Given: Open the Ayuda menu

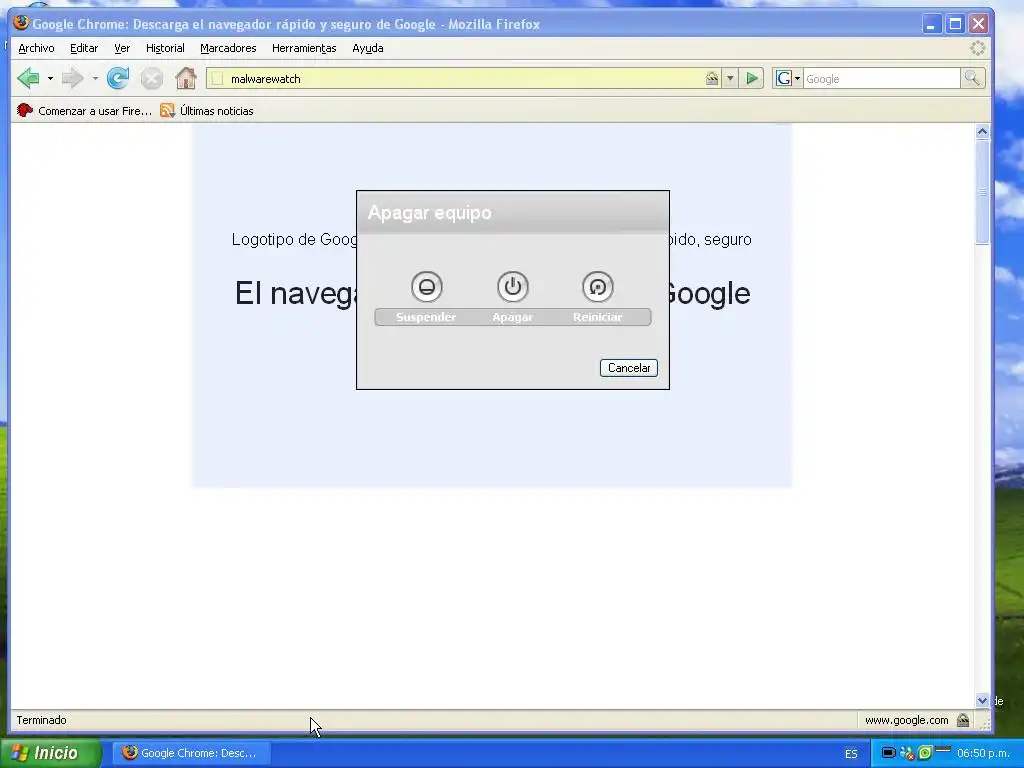Looking at the screenshot, I should click(368, 48).
